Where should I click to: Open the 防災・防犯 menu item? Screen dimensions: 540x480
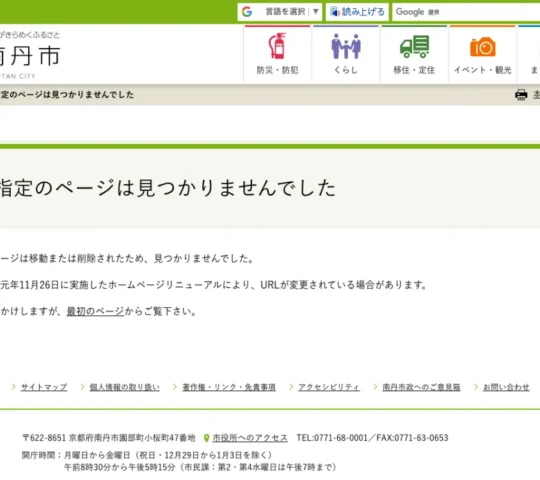277,54
